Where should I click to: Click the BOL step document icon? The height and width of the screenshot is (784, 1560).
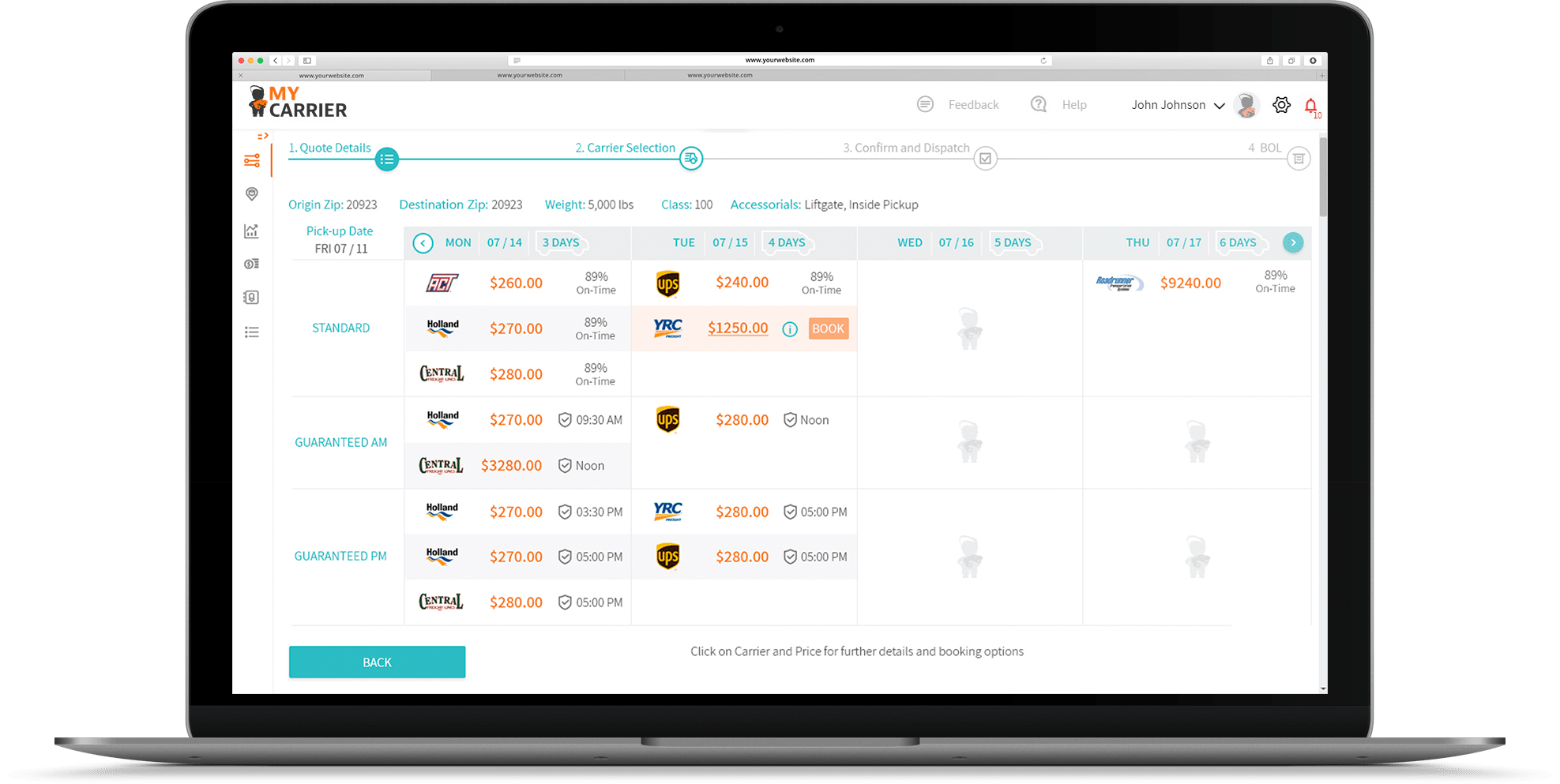pos(1299,159)
